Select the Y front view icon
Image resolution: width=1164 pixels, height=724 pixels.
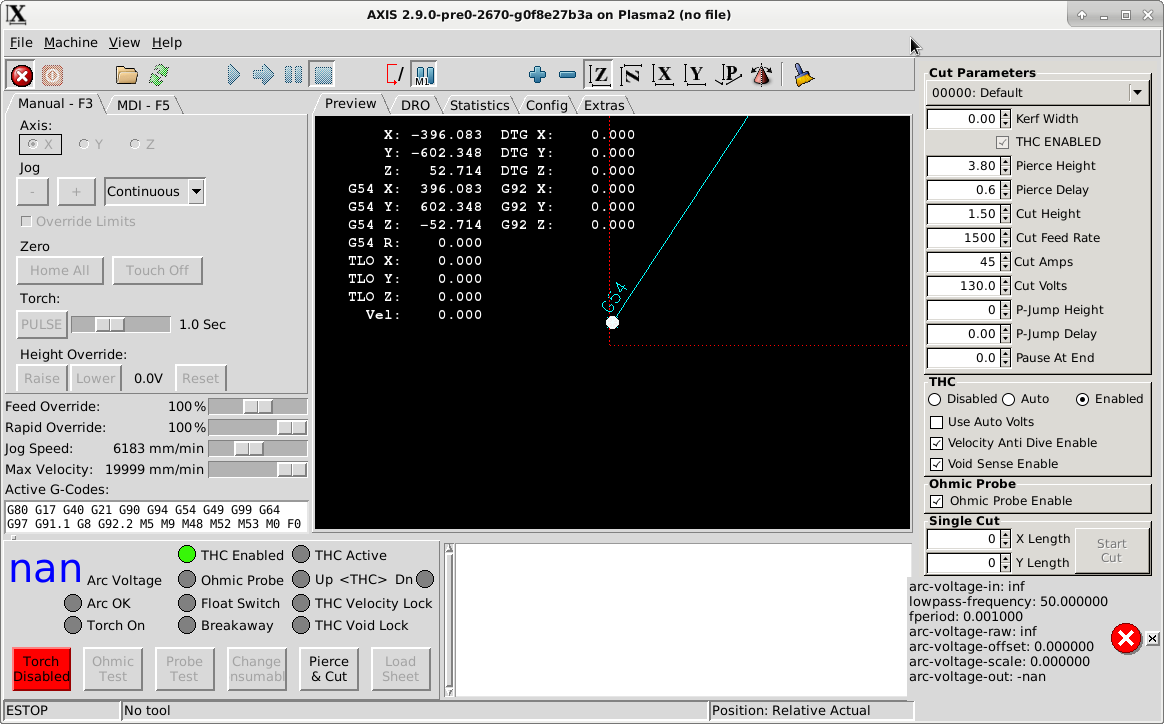tap(695, 75)
